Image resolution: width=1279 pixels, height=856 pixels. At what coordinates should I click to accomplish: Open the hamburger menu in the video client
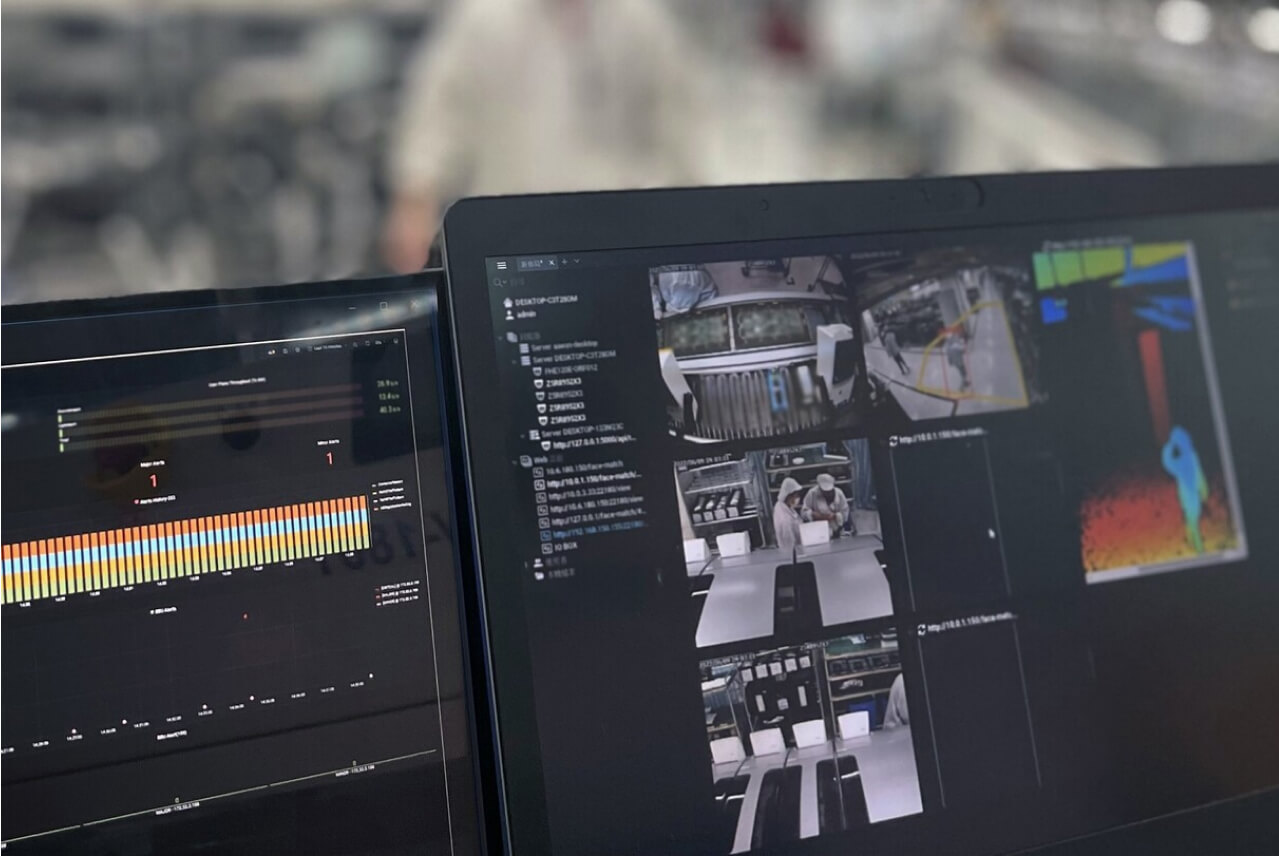point(501,265)
